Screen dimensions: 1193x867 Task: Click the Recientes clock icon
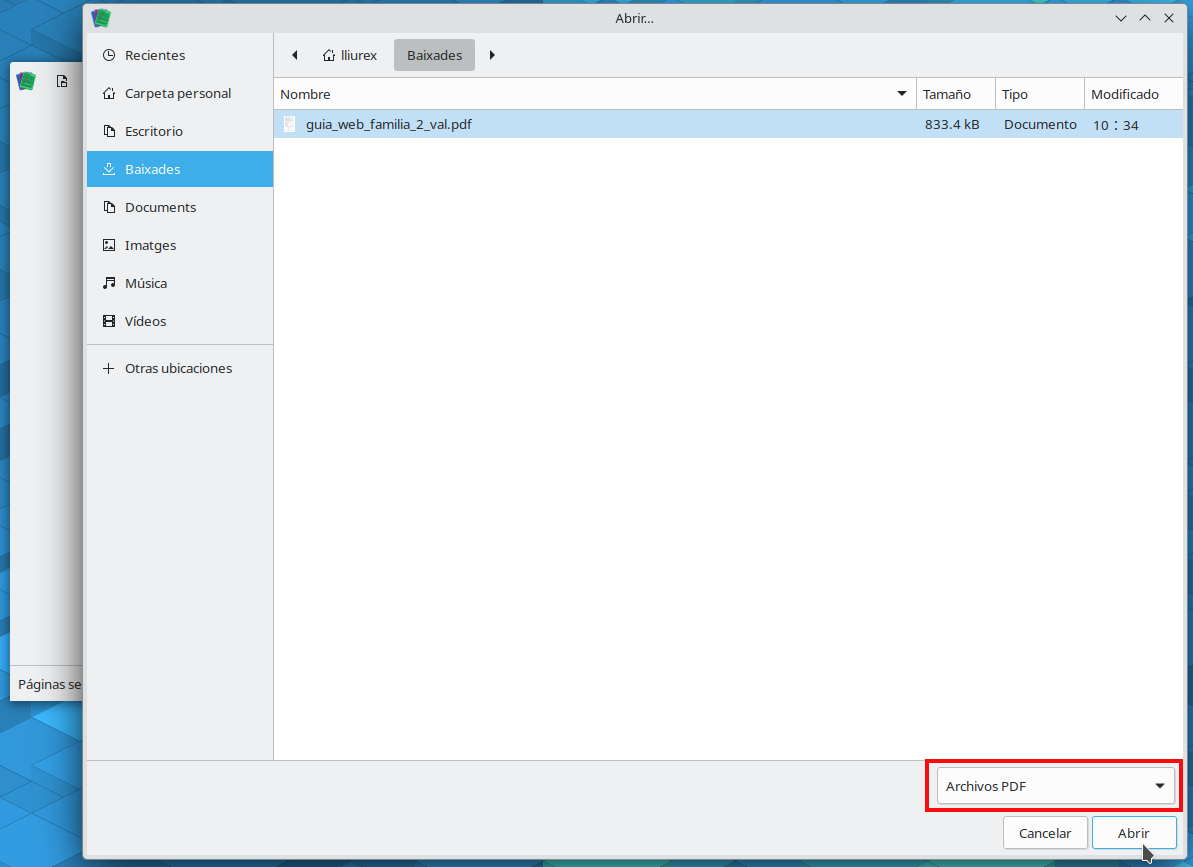[x=109, y=55]
